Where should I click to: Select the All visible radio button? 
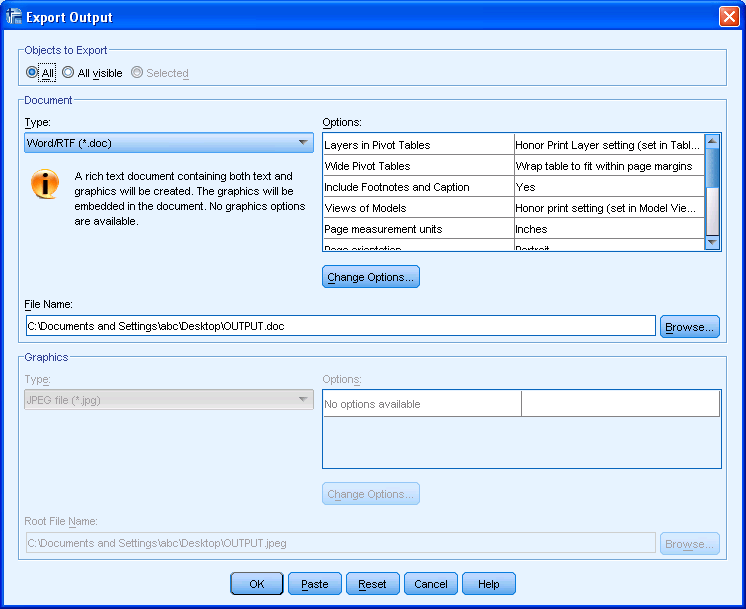click(x=68, y=73)
